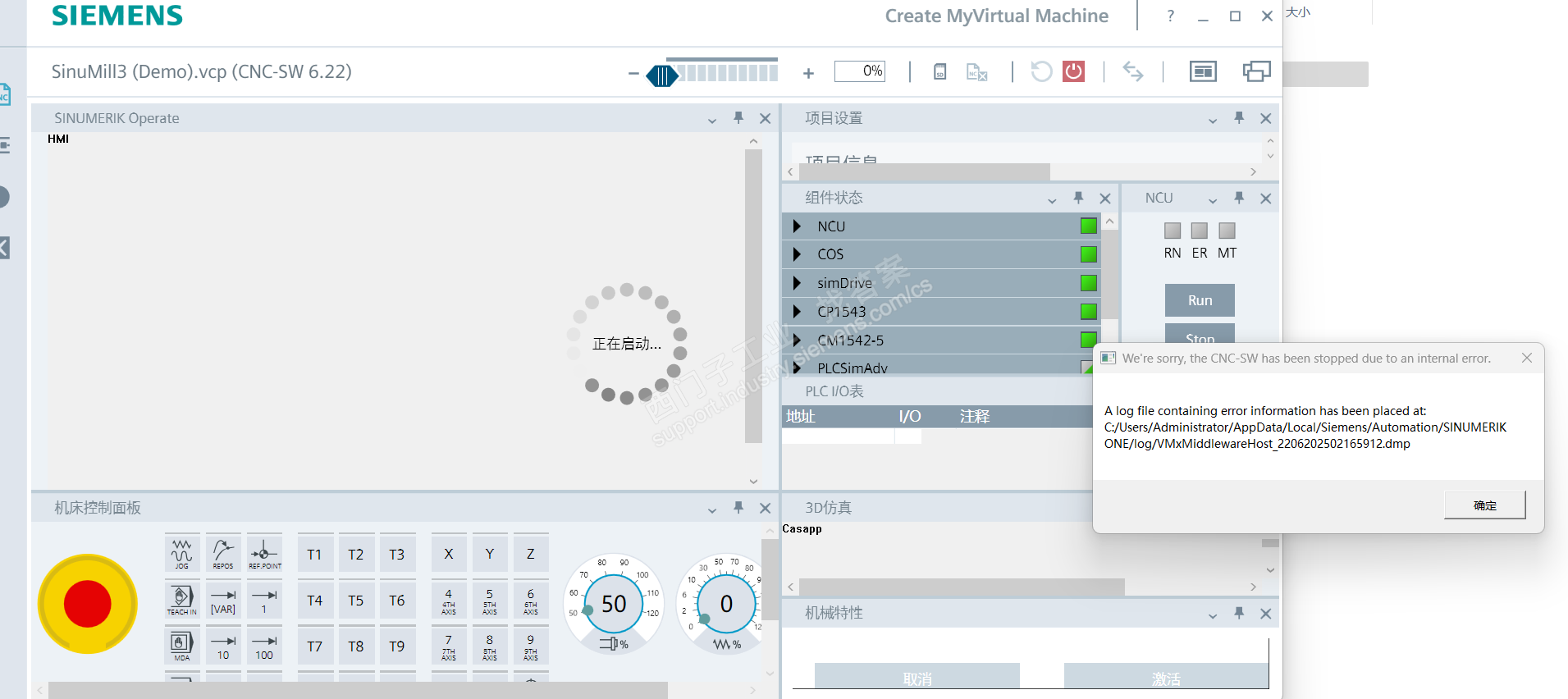Click the I/O column header
Screen dimensions: 1568x699
(910, 417)
